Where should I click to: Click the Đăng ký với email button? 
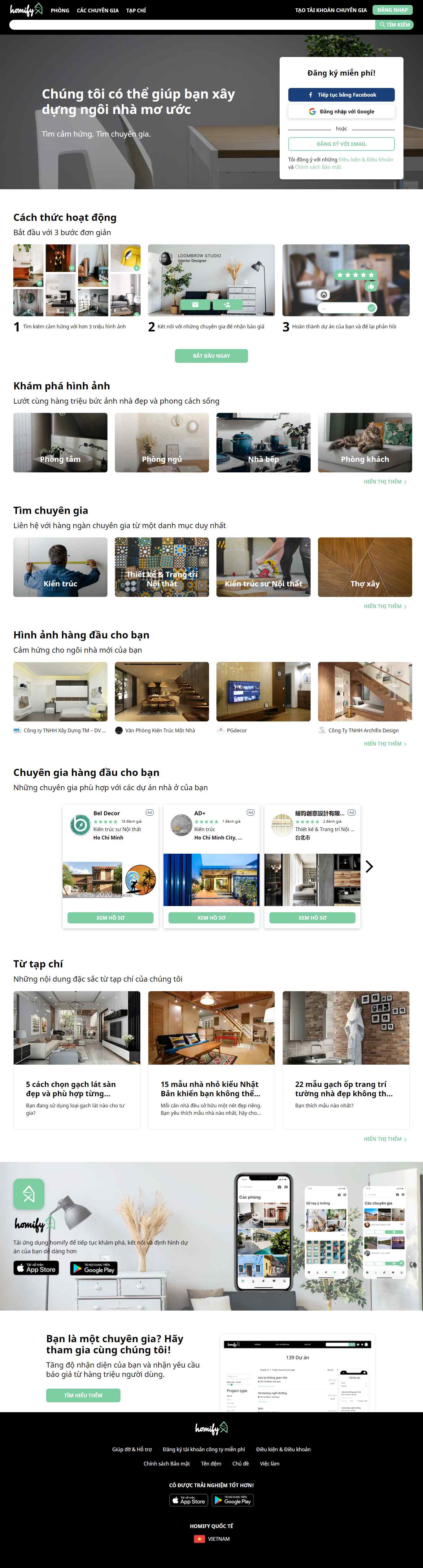(342, 144)
